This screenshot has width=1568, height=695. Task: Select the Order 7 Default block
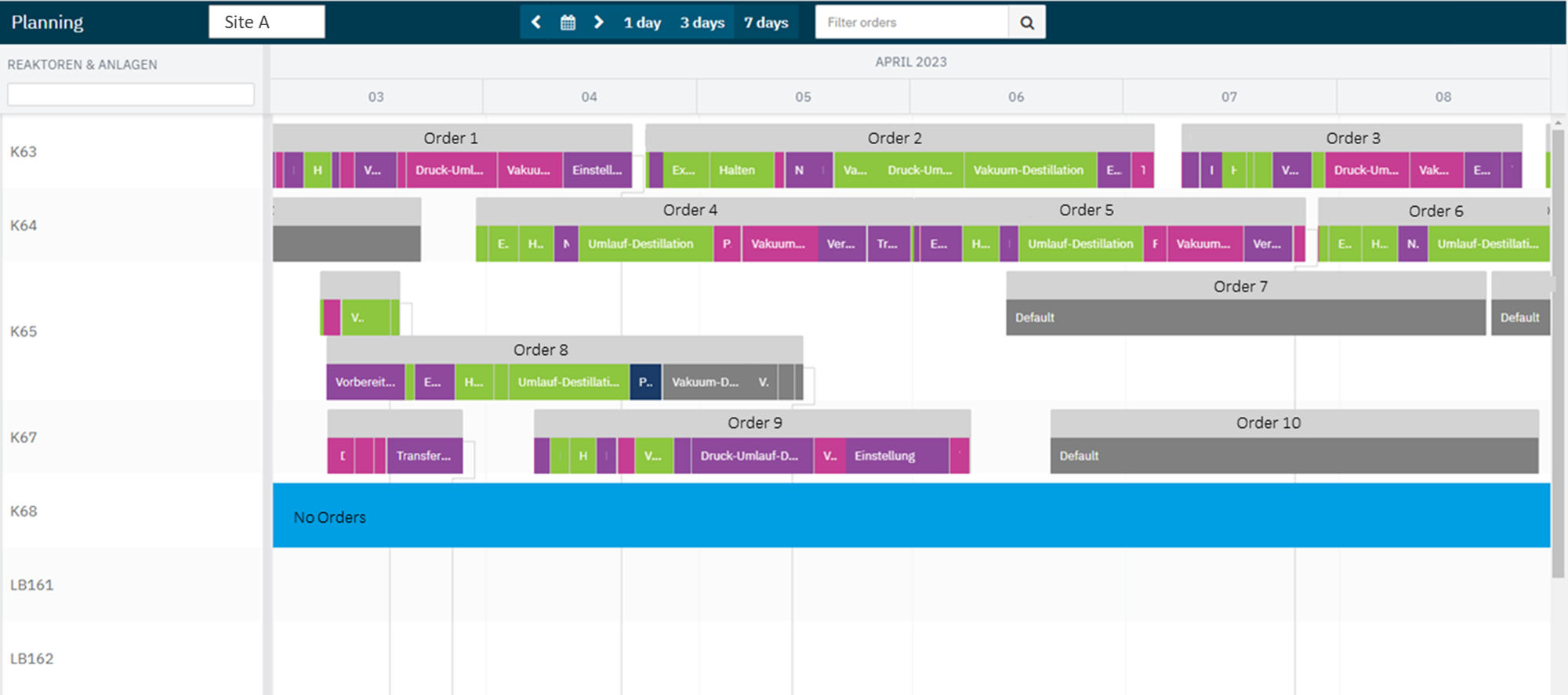pyautogui.click(x=1245, y=317)
